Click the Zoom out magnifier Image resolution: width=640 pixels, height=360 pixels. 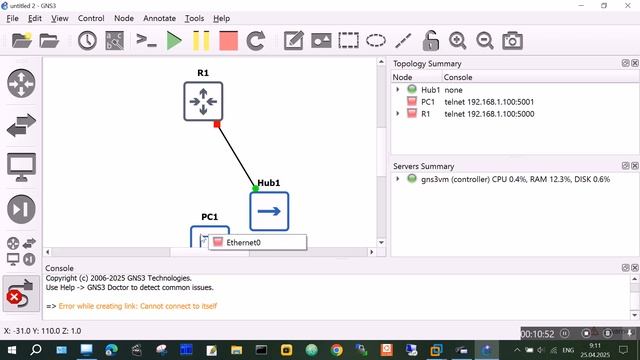pyautogui.click(x=485, y=41)
